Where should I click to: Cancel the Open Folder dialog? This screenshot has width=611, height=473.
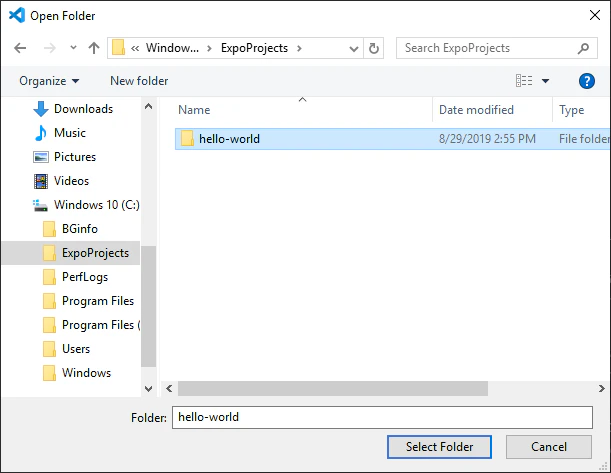549,447
